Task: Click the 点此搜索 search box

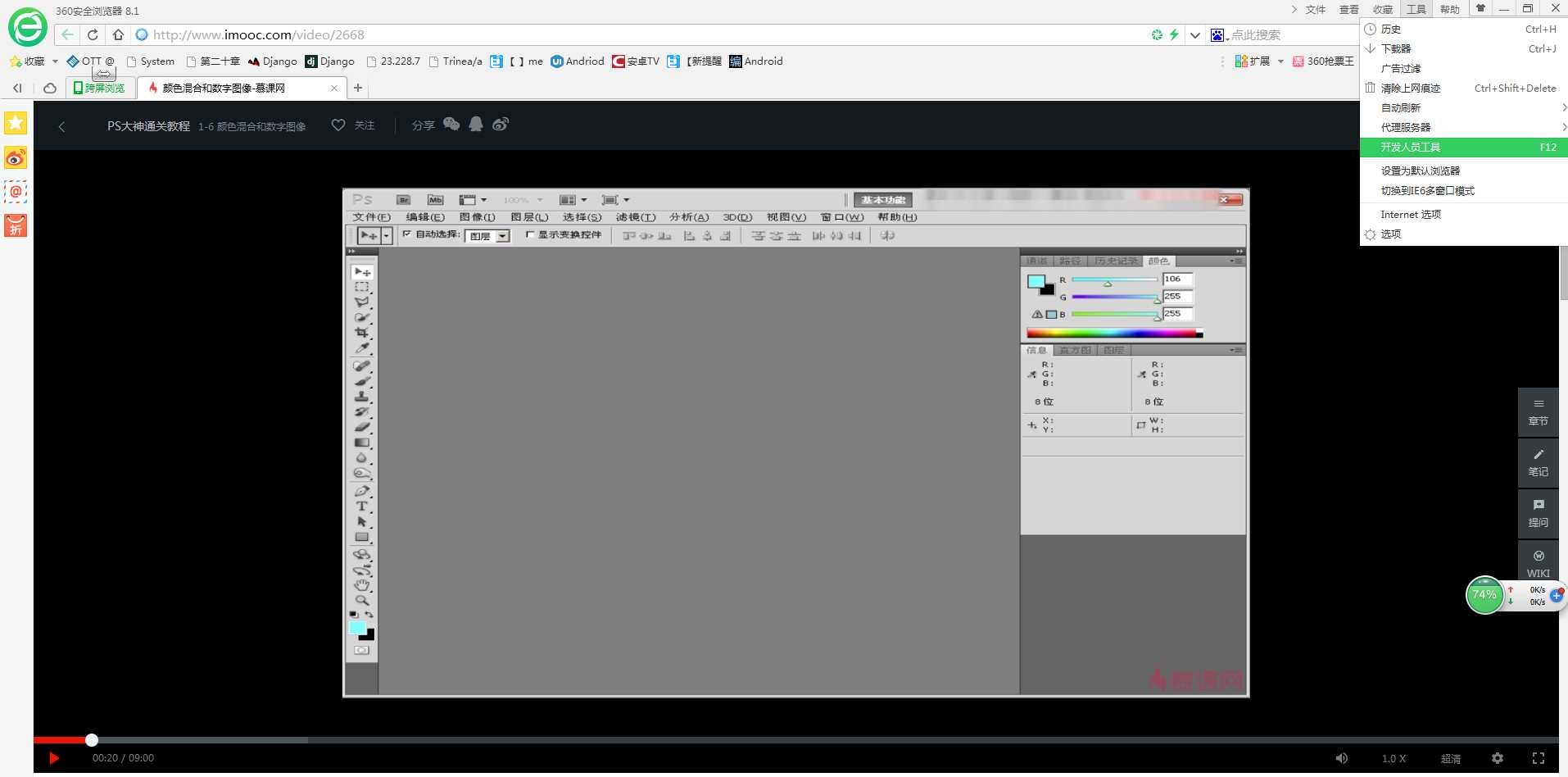Action: (x=1292, y=34)
